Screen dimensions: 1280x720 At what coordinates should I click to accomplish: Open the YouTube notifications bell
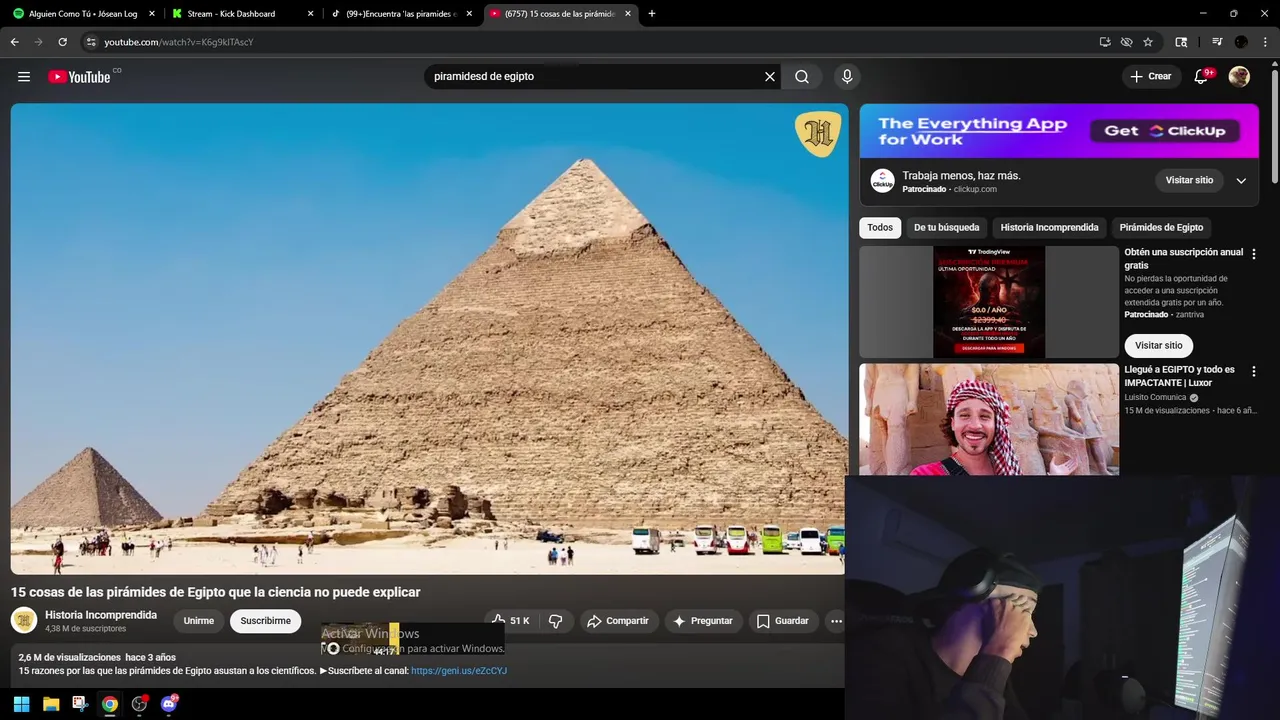1202,77
